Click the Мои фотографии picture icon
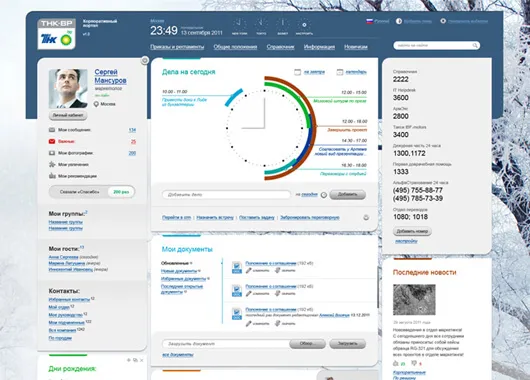Image resolution: width=530 pixels, height=380 pixels. (x=52, y=153)
